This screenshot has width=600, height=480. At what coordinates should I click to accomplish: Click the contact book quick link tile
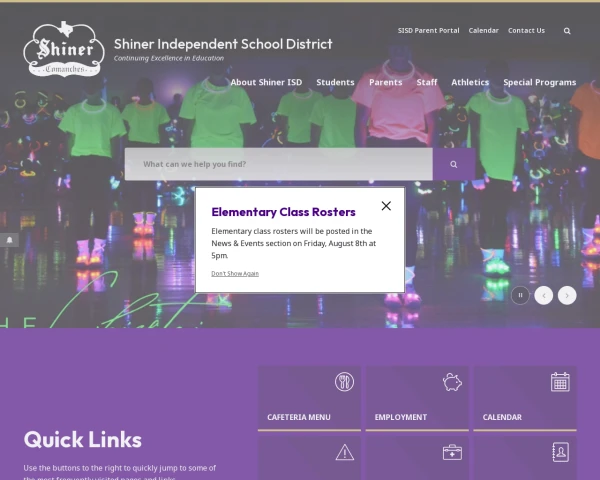(525, 458)
